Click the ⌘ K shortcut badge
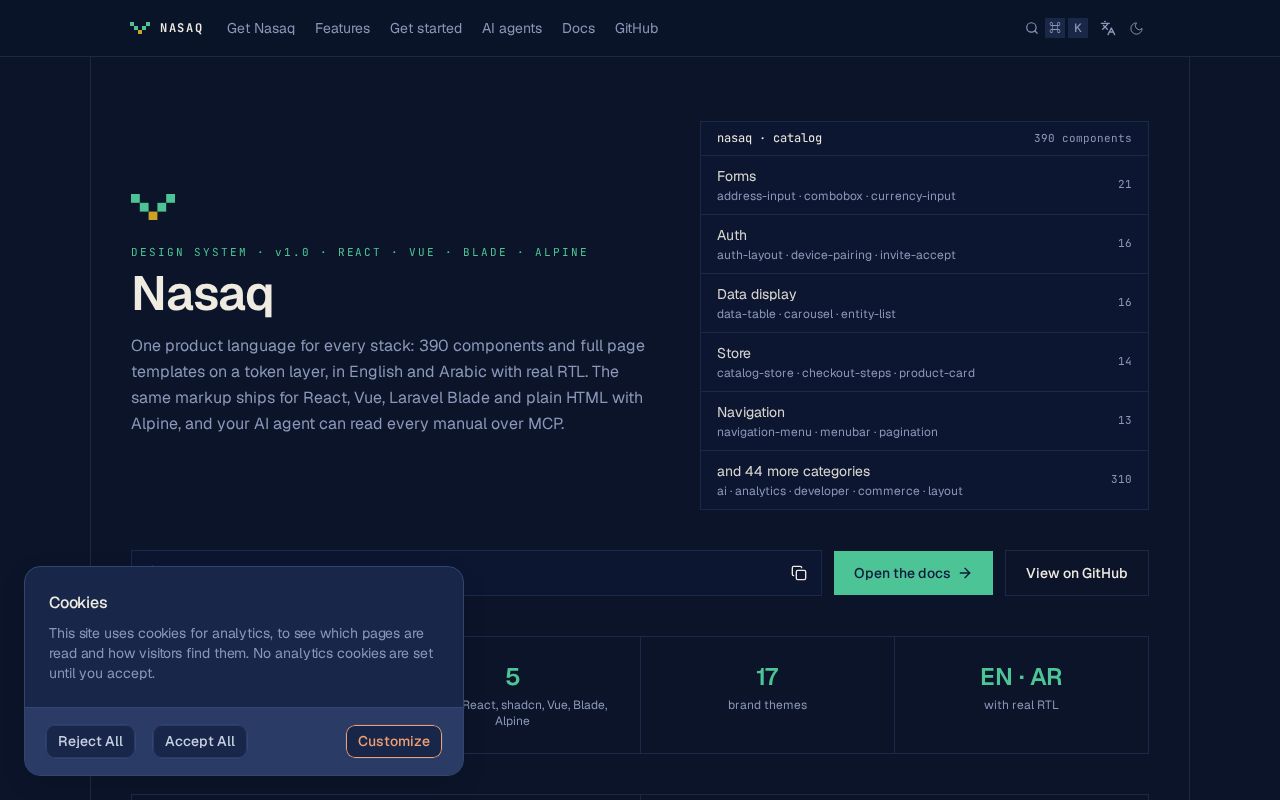The width and height of the screenshot is (1280, 800). [1066, 28]
